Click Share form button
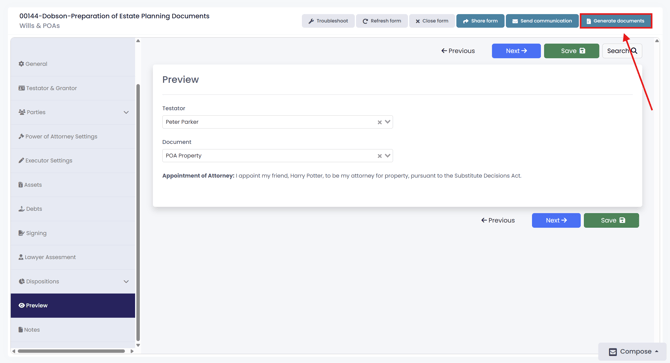Image resolution: width=670 pixels, height=363 pixels. point(480,21)
